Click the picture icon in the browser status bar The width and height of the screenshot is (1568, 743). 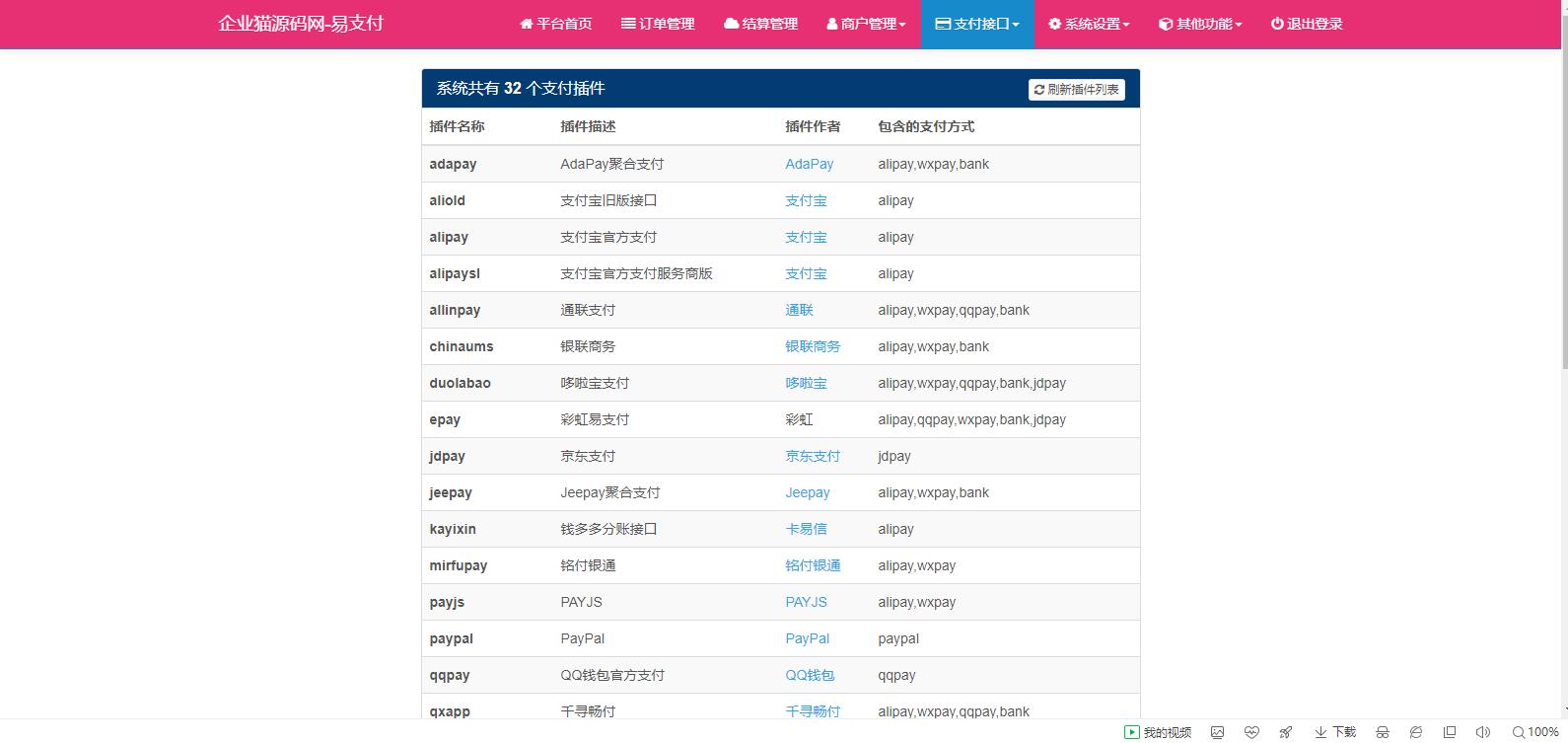click(x=1218, y=732)
